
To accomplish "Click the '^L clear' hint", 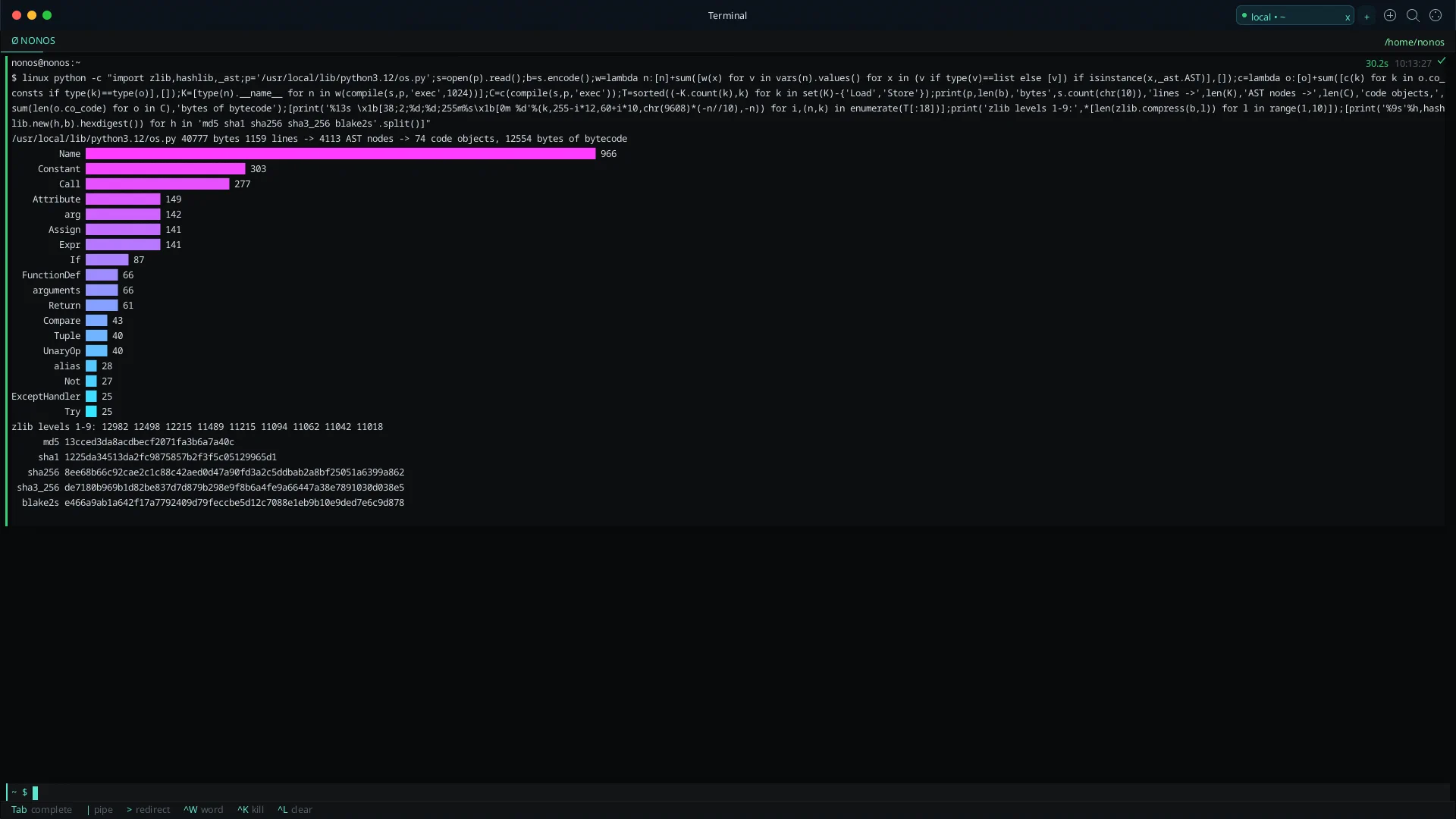I will [294, 810].
